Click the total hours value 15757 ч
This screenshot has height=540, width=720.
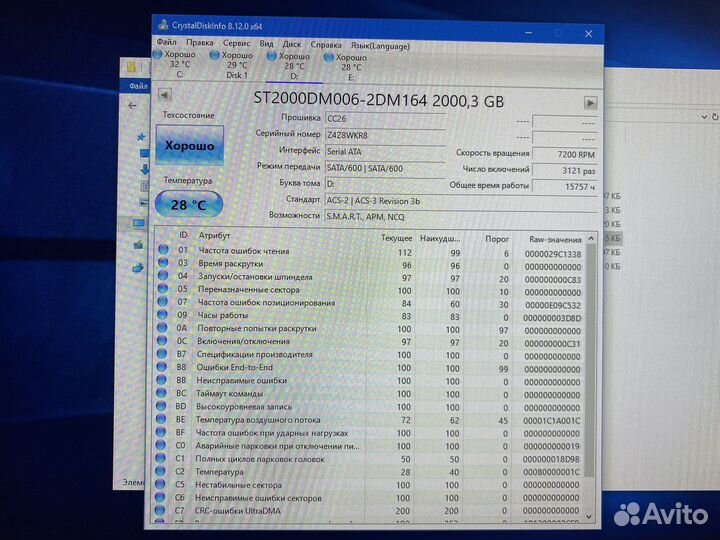[565, 187]
